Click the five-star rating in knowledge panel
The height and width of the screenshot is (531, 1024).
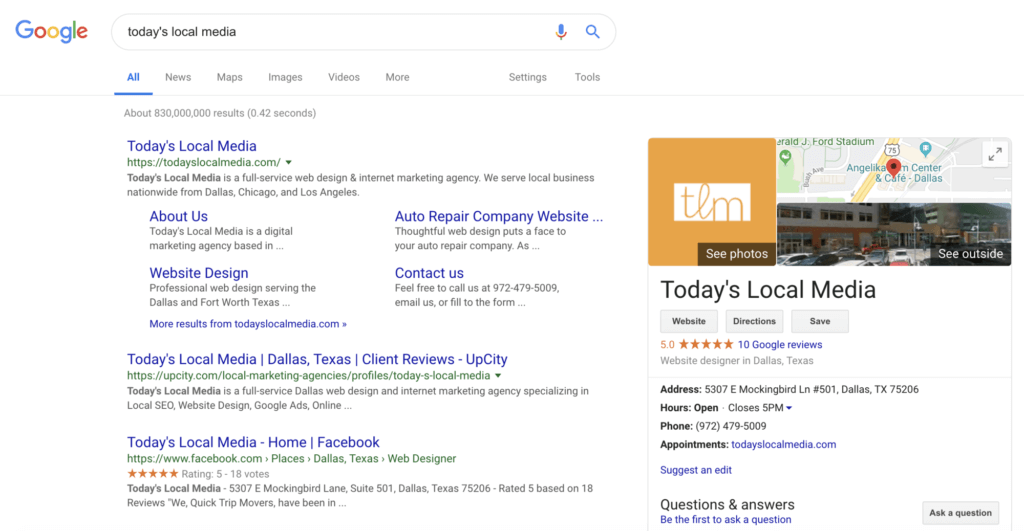click(705, 344)
